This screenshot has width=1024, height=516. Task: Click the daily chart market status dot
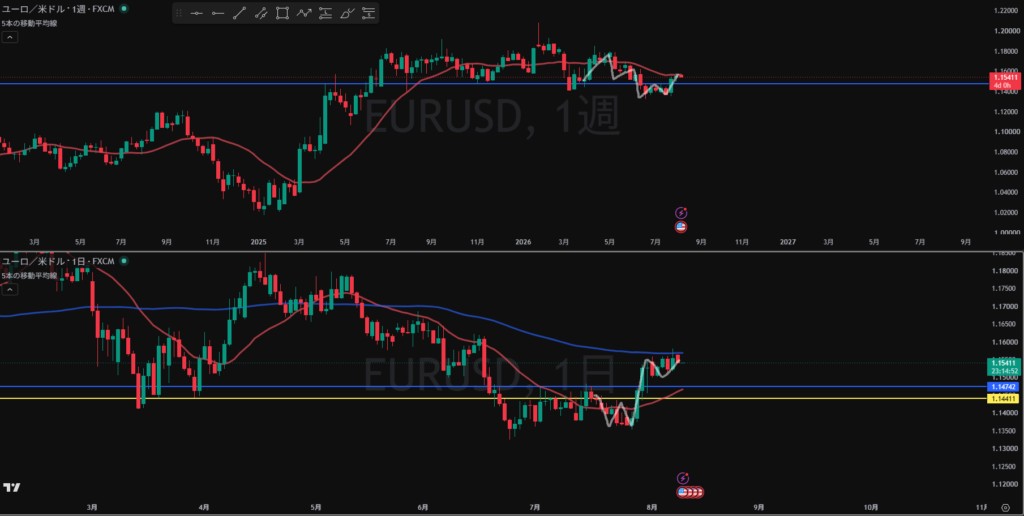pyautogui.click(x=124, y=261)
